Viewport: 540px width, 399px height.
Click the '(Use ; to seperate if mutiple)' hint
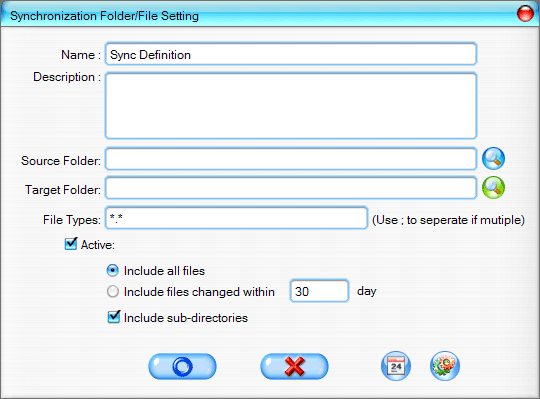click(448, 220)
